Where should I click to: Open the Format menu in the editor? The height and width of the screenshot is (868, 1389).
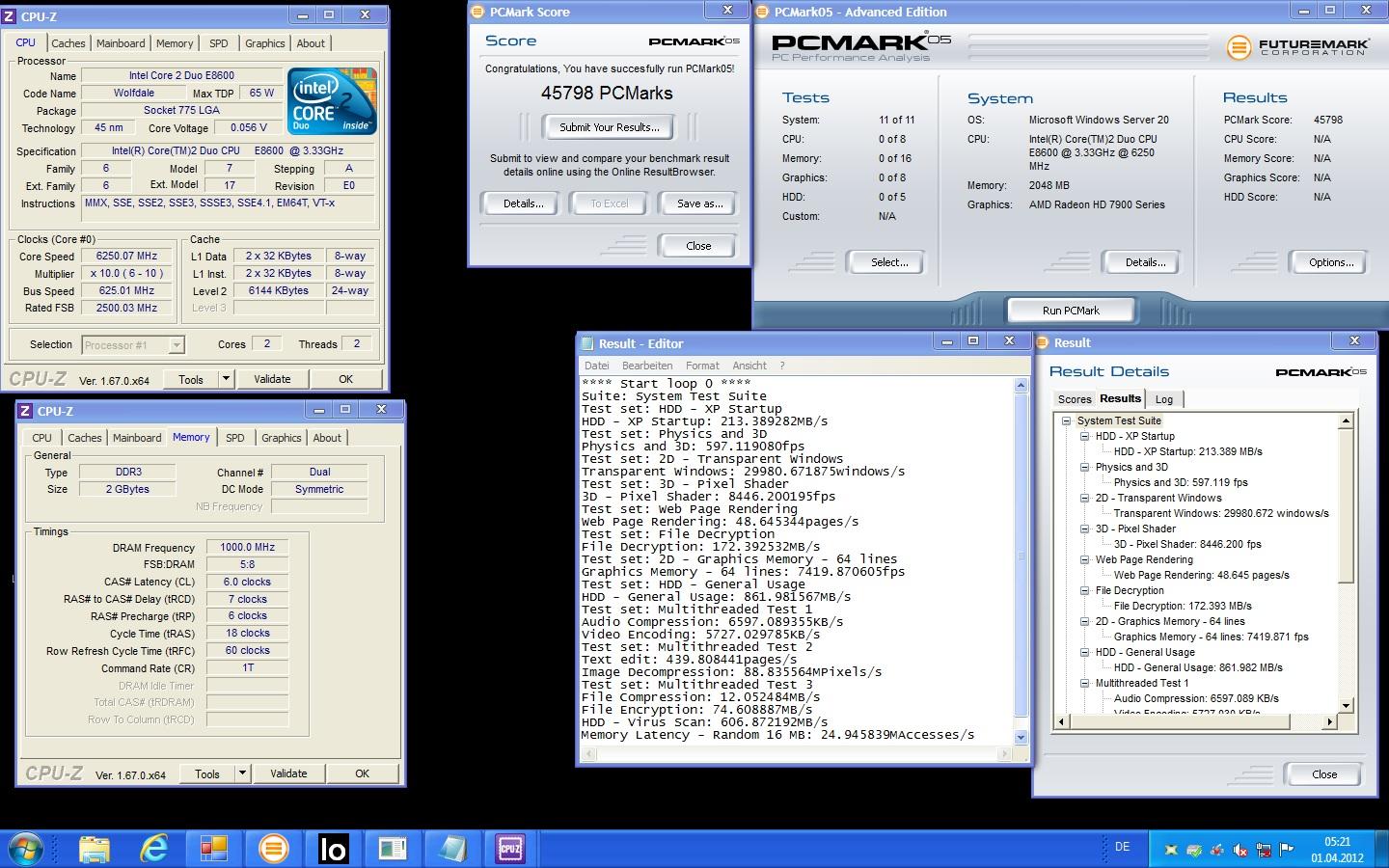point(702,366)
